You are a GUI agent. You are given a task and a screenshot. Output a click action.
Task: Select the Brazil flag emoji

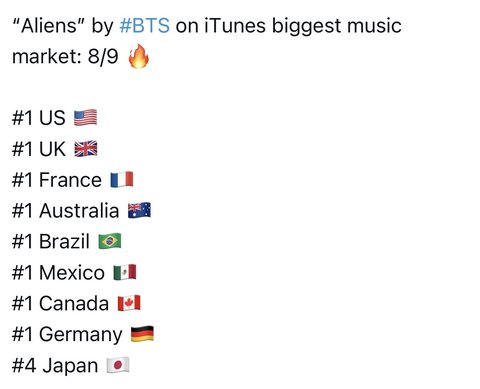110,241
